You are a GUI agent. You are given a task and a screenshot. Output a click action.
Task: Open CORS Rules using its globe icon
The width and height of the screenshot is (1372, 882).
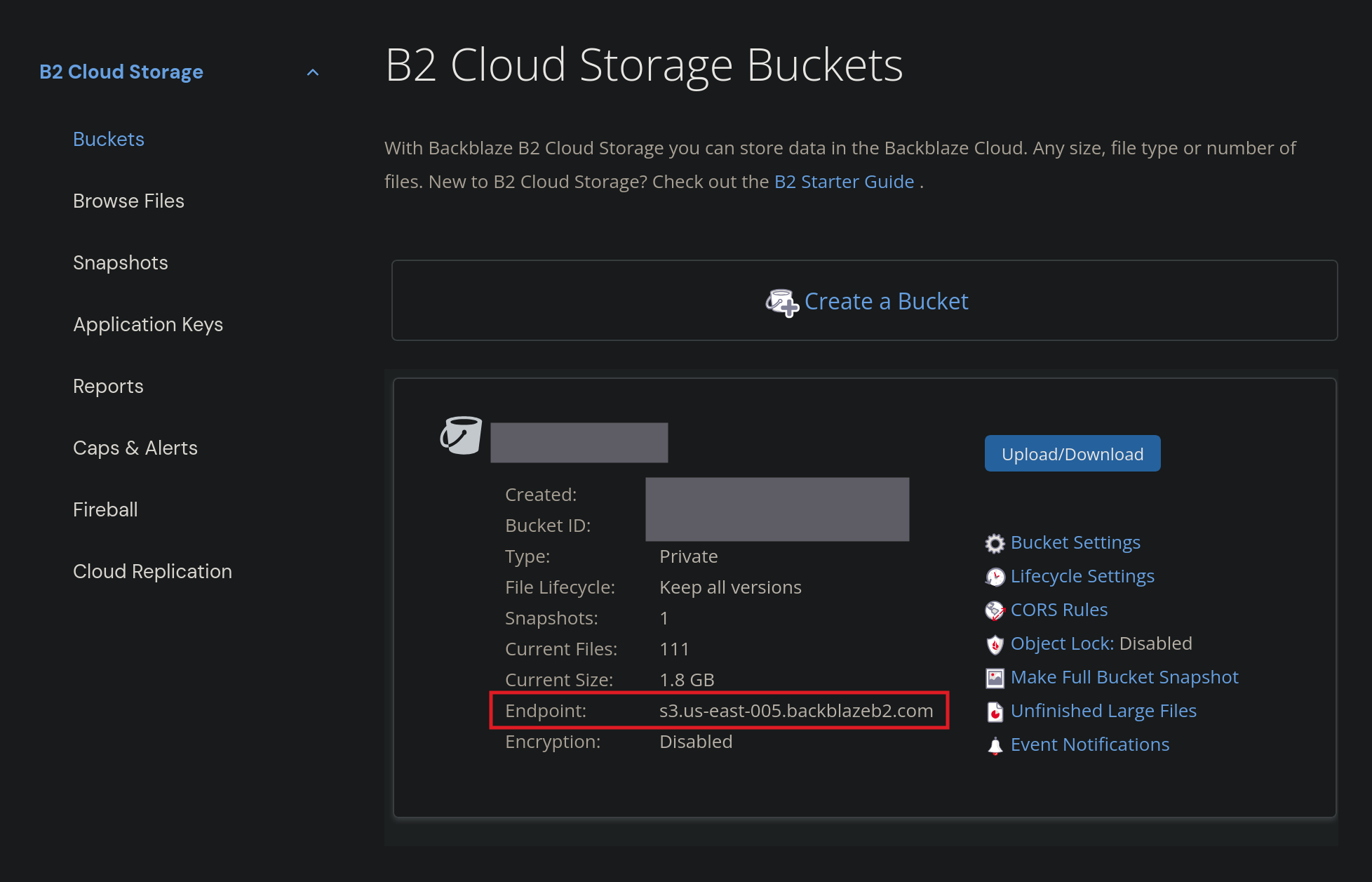[995, 610]
